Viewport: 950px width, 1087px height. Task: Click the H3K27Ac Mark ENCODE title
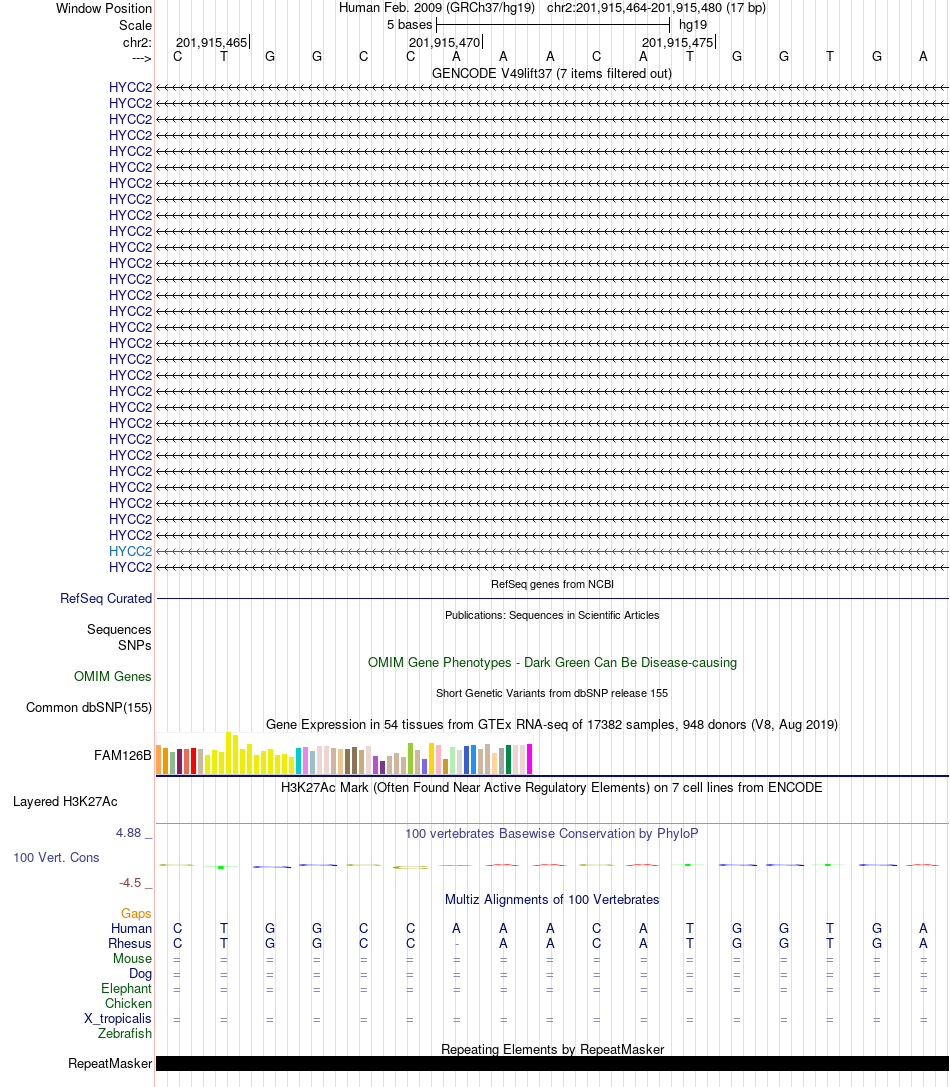point(552,788)
